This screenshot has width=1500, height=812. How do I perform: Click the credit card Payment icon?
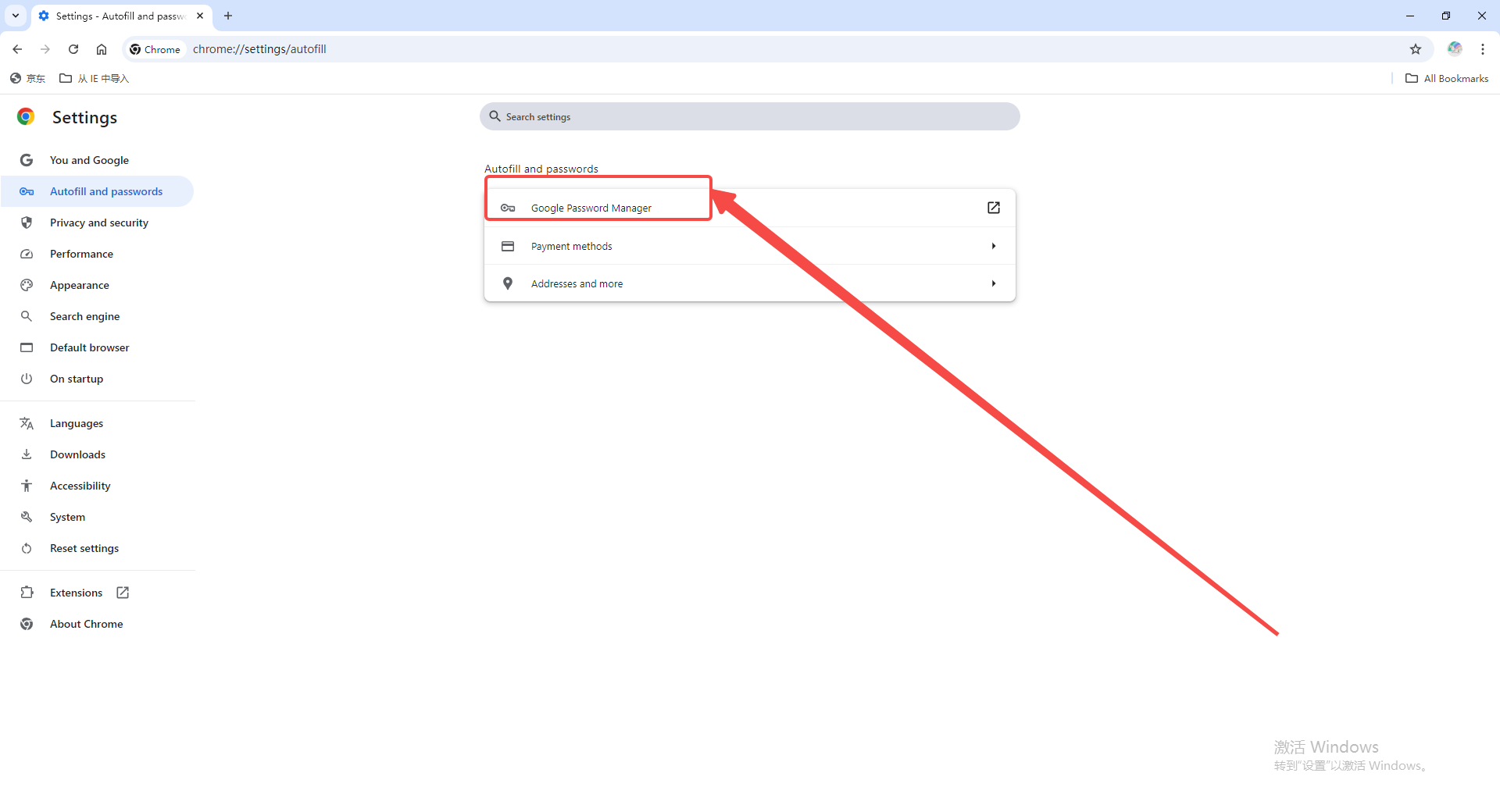click(x=508, y=246)
